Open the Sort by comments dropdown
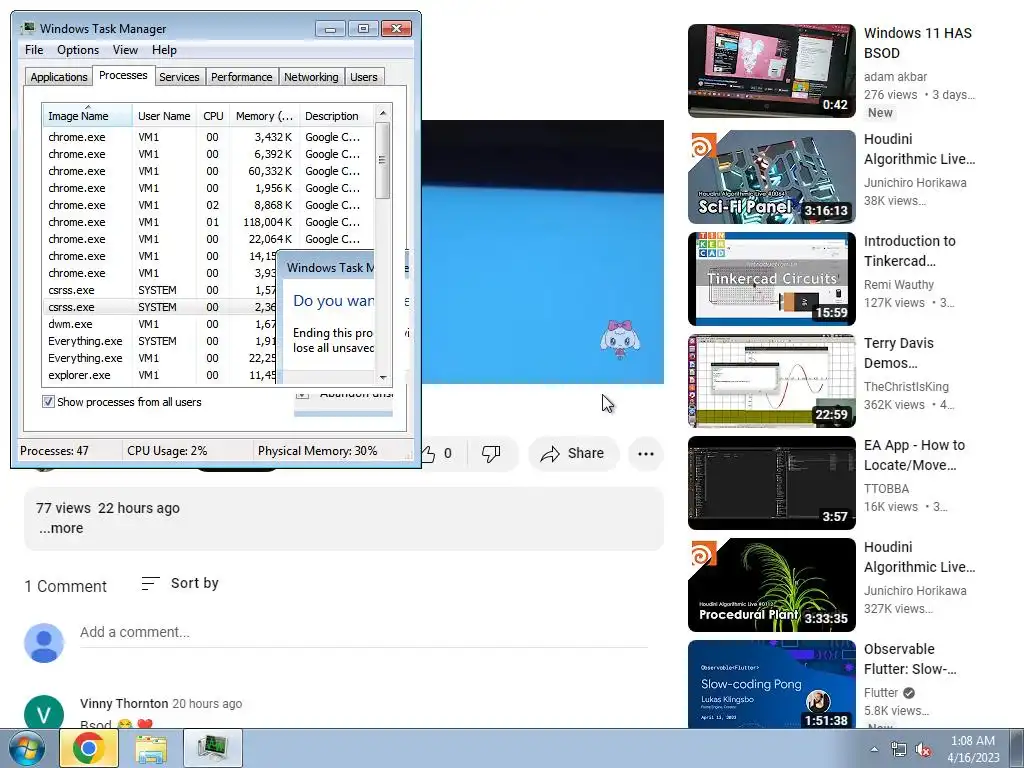Image resolution: width=1024 pixels, height=768 pixels. (180, 583)
